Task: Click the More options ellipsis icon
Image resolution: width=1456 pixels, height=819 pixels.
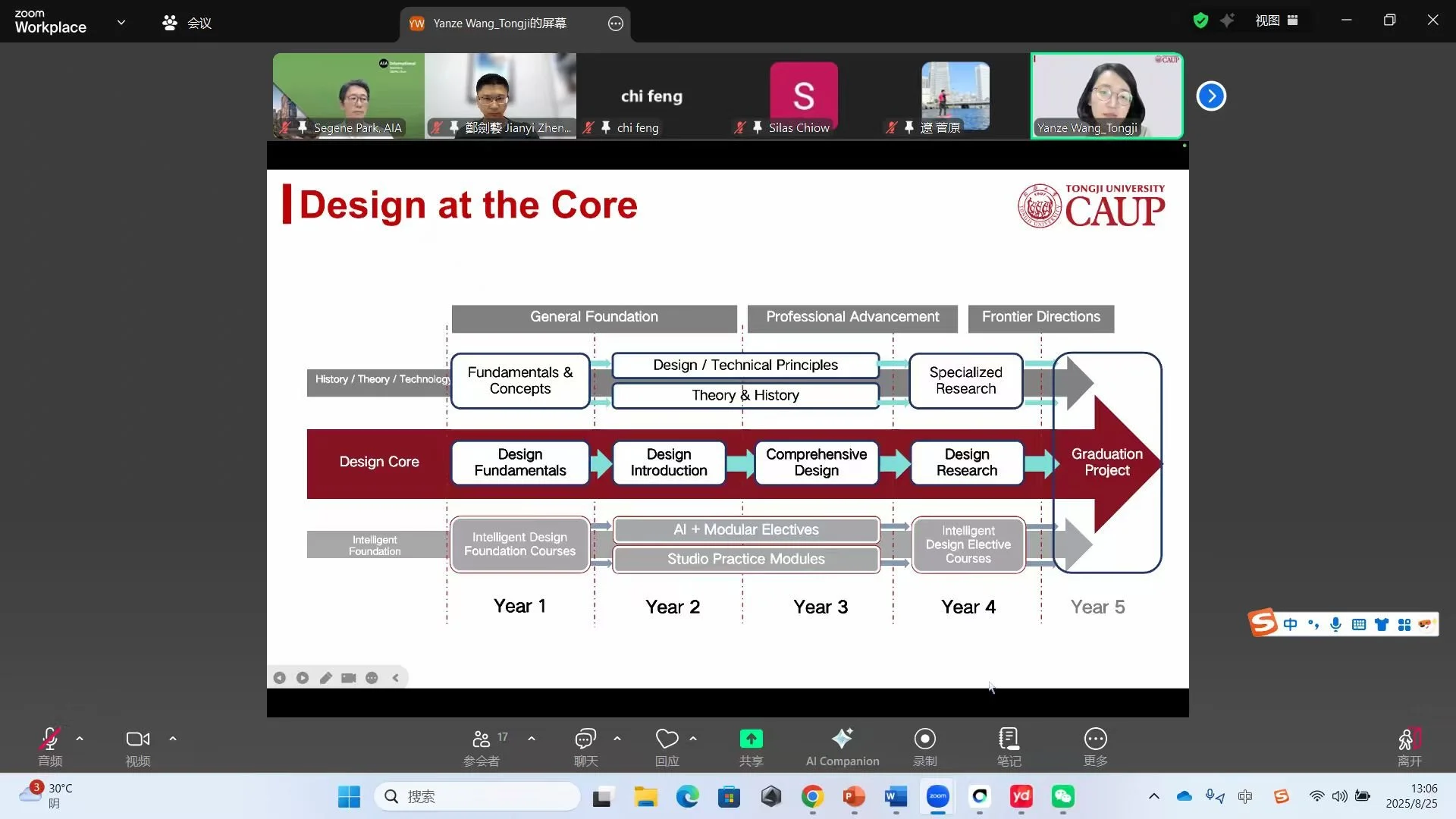Action: click(1095, 739)
